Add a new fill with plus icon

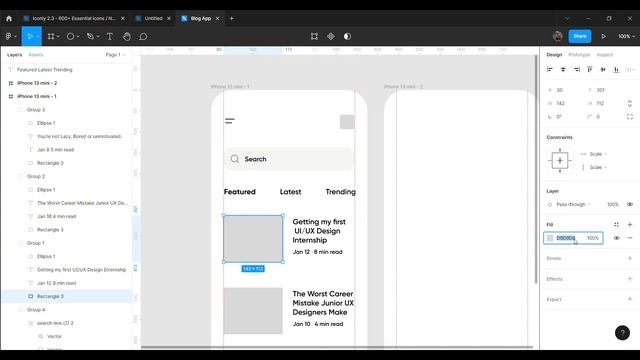(x=630, y=224)
